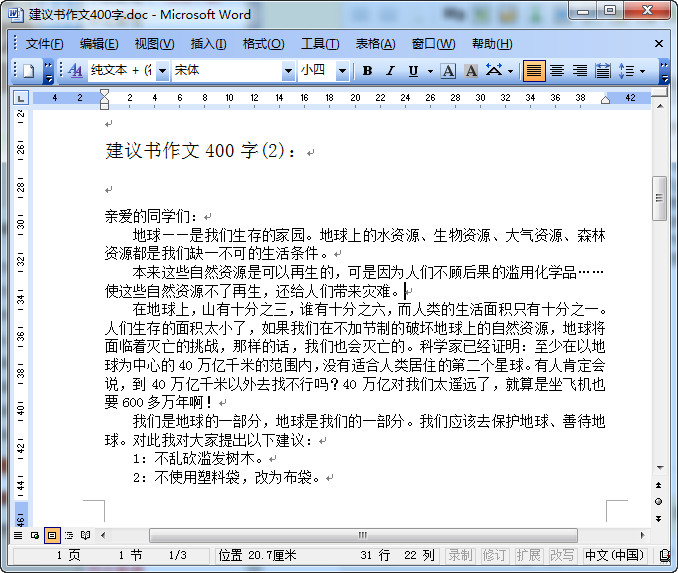Apply the Character Border icon
This screenshot has width=678, height=573.
[448, 71]
